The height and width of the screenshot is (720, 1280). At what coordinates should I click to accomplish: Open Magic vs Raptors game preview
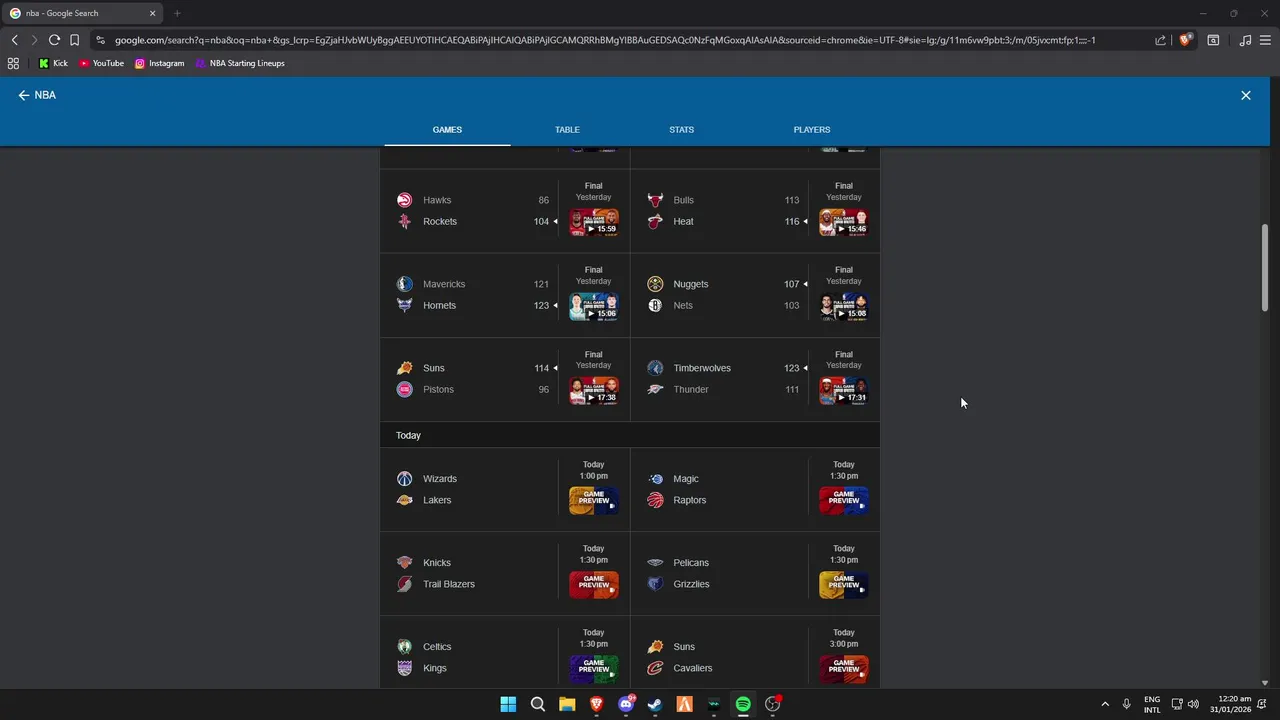point(844,500)
